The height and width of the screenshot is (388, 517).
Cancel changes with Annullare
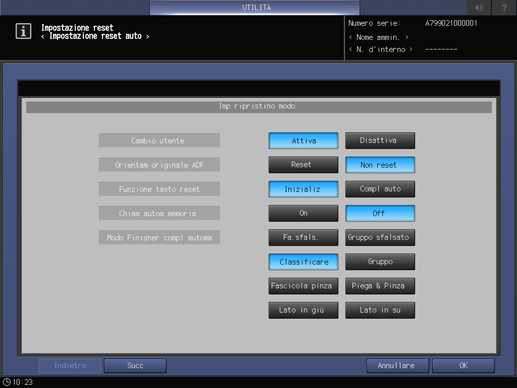click(x=397, y=366)
